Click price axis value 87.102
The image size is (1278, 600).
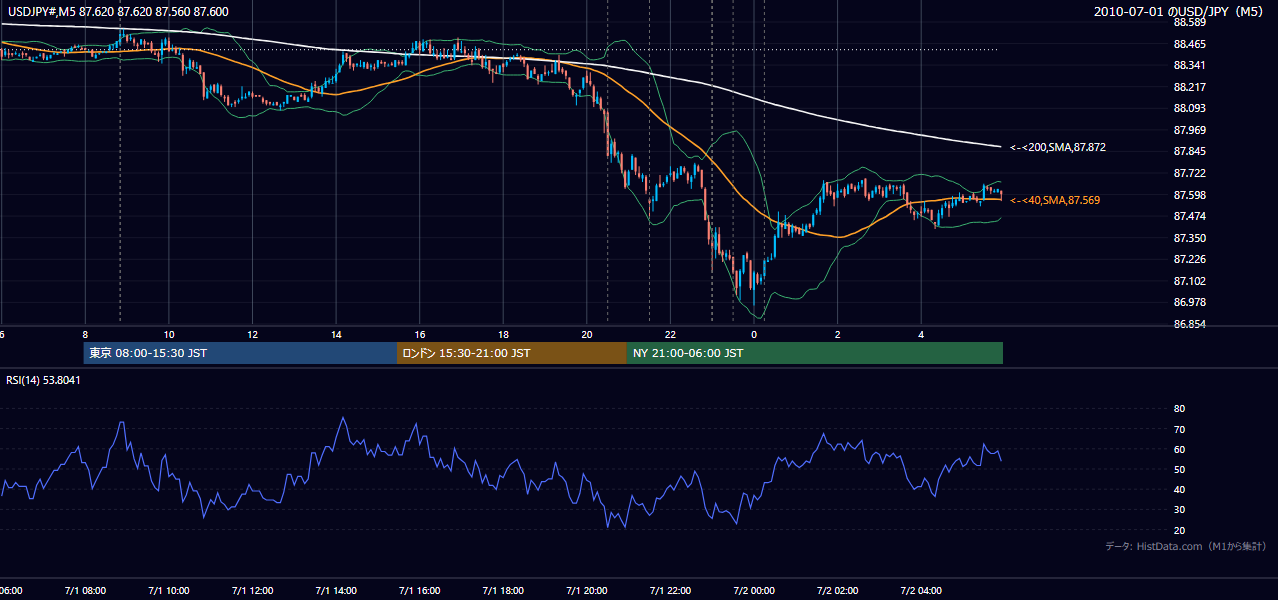click(1188, 281)
